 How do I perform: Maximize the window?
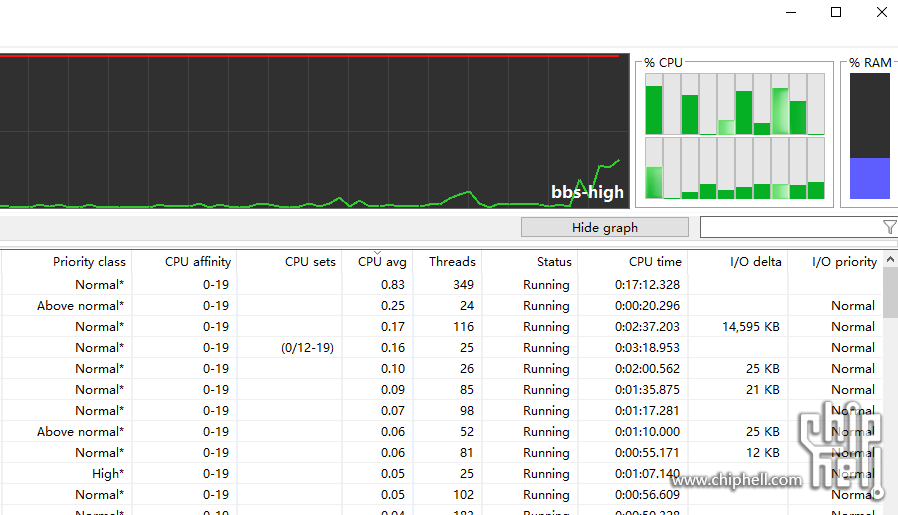[x=836, y=12]
